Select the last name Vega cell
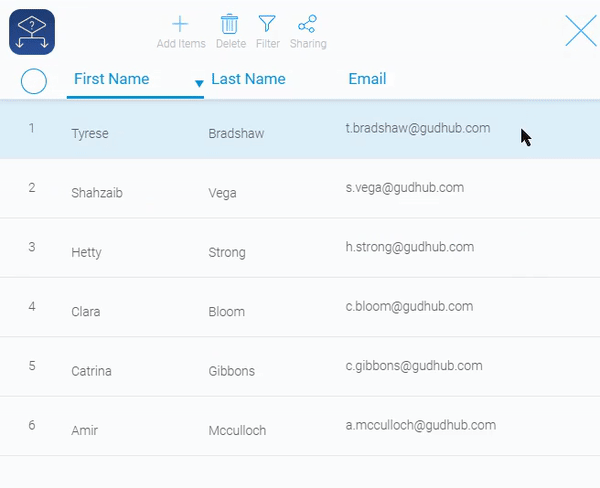 click(x=222, y=193)
